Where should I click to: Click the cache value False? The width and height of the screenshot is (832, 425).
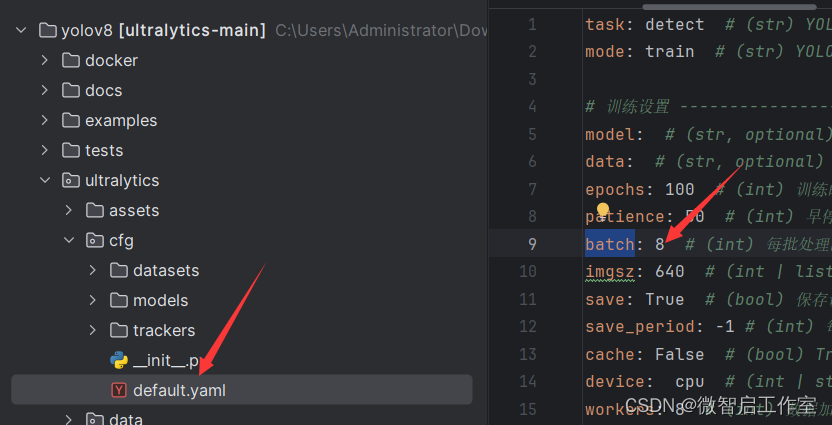point(680,354)
